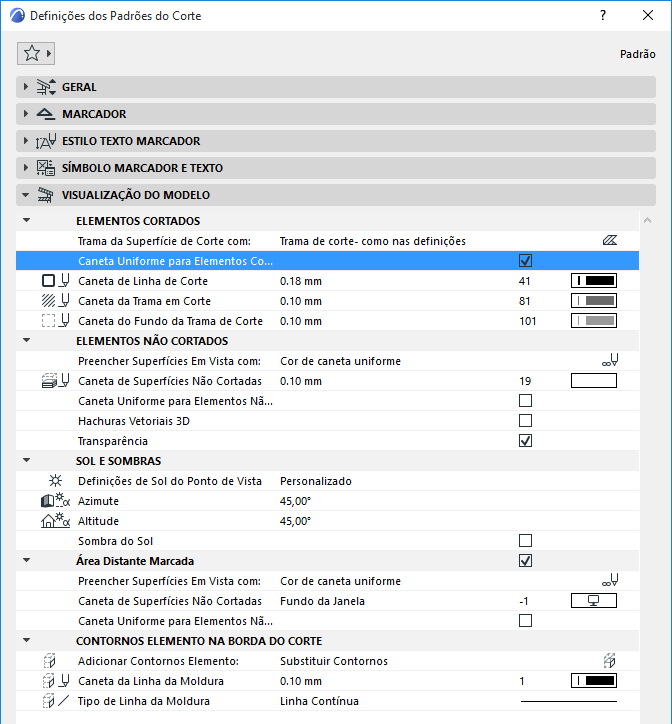Screen dimensions: 672x724
Task: Edit the Azimute value 45,00°
Action: (296, 501)
